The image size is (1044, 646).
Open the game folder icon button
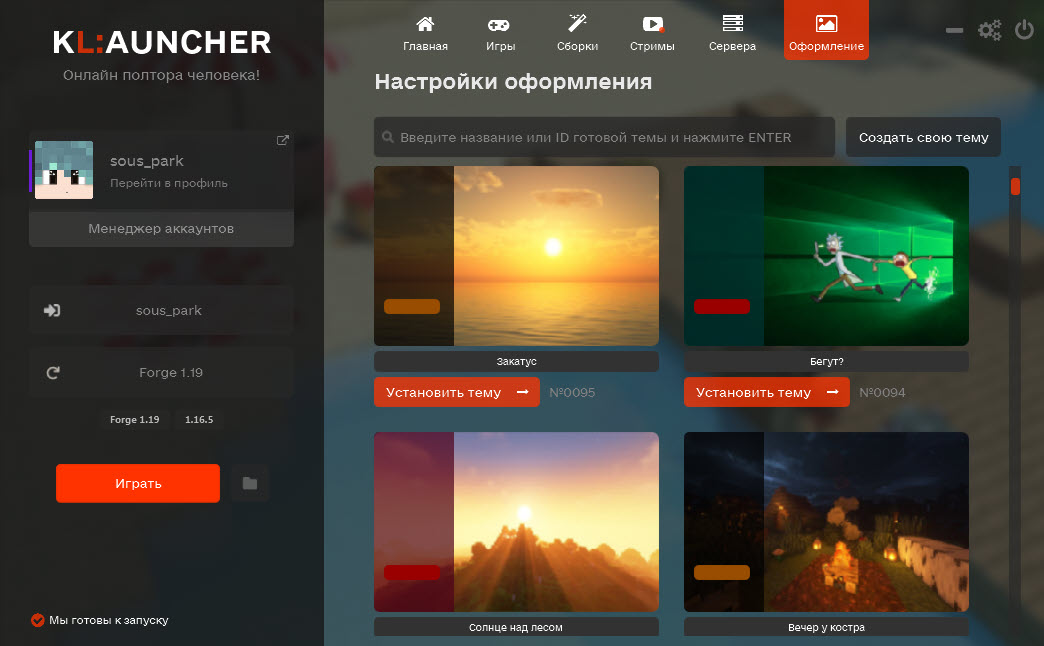coord(250,484)
